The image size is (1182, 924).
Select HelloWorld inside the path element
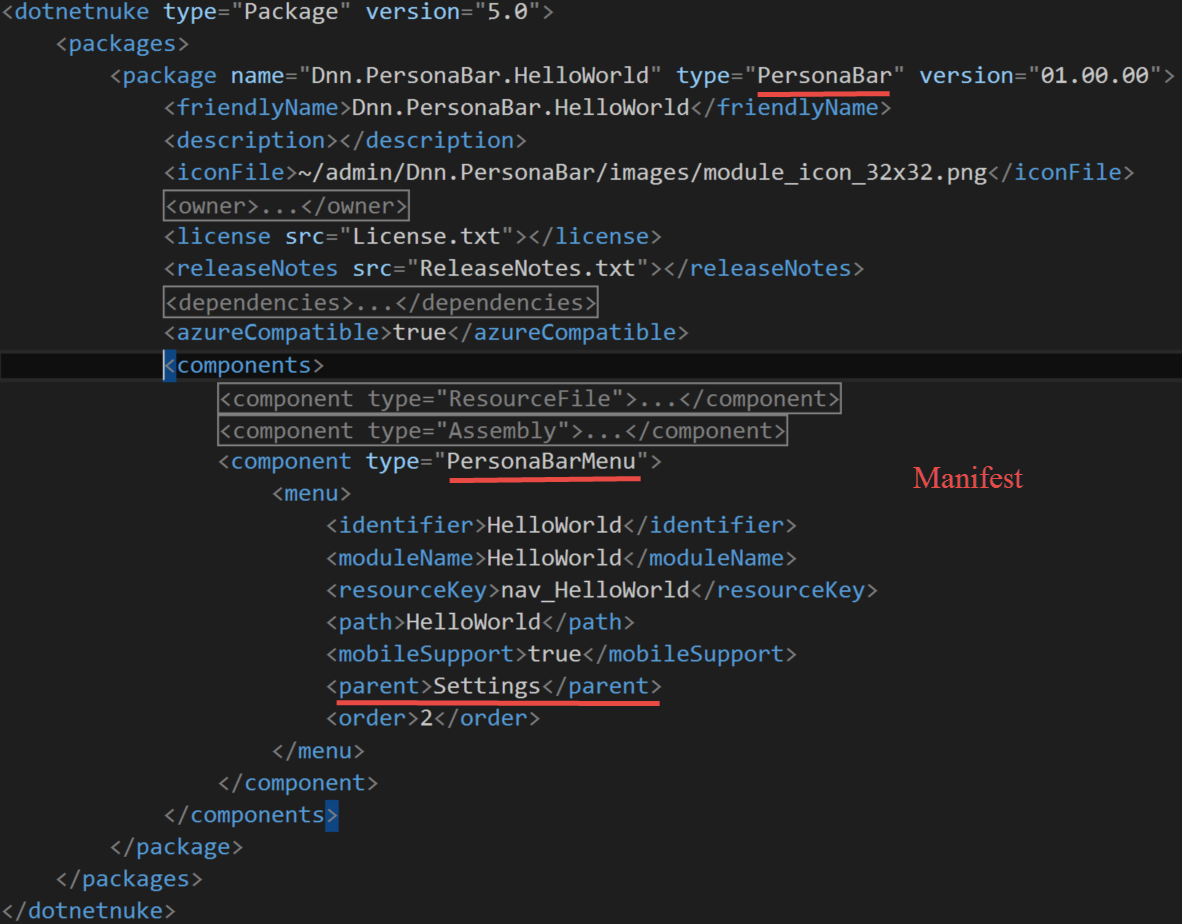point(473,622)
